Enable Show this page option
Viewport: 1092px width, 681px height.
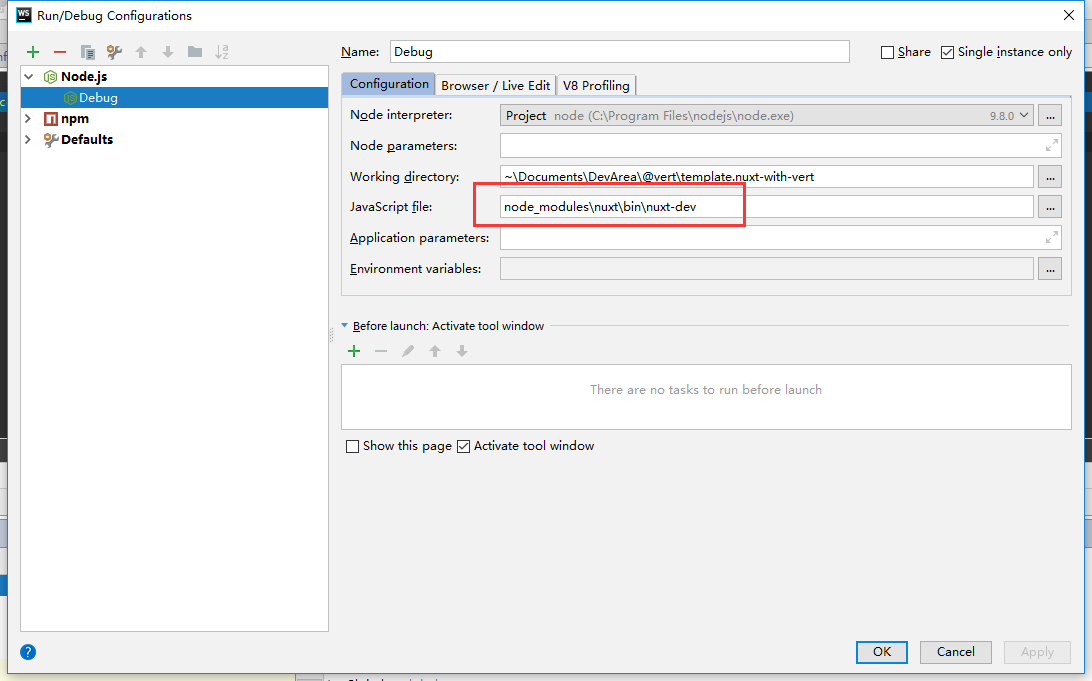click(x=352, y=445)
